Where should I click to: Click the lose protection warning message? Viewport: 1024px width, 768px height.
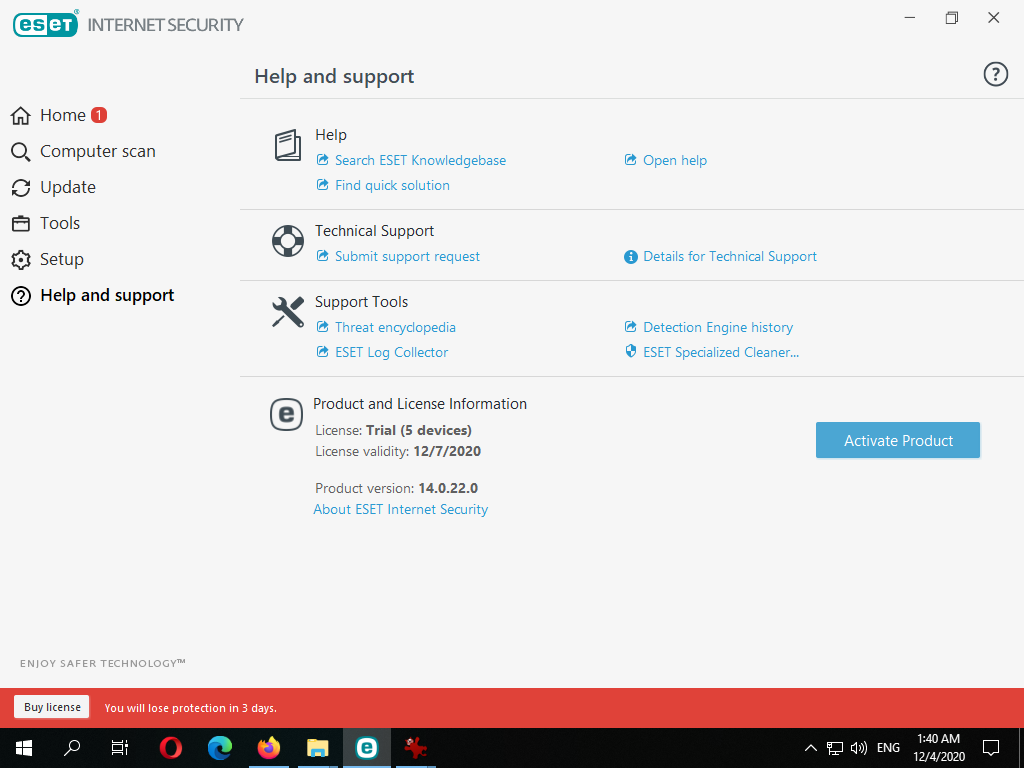pos(191,708)
